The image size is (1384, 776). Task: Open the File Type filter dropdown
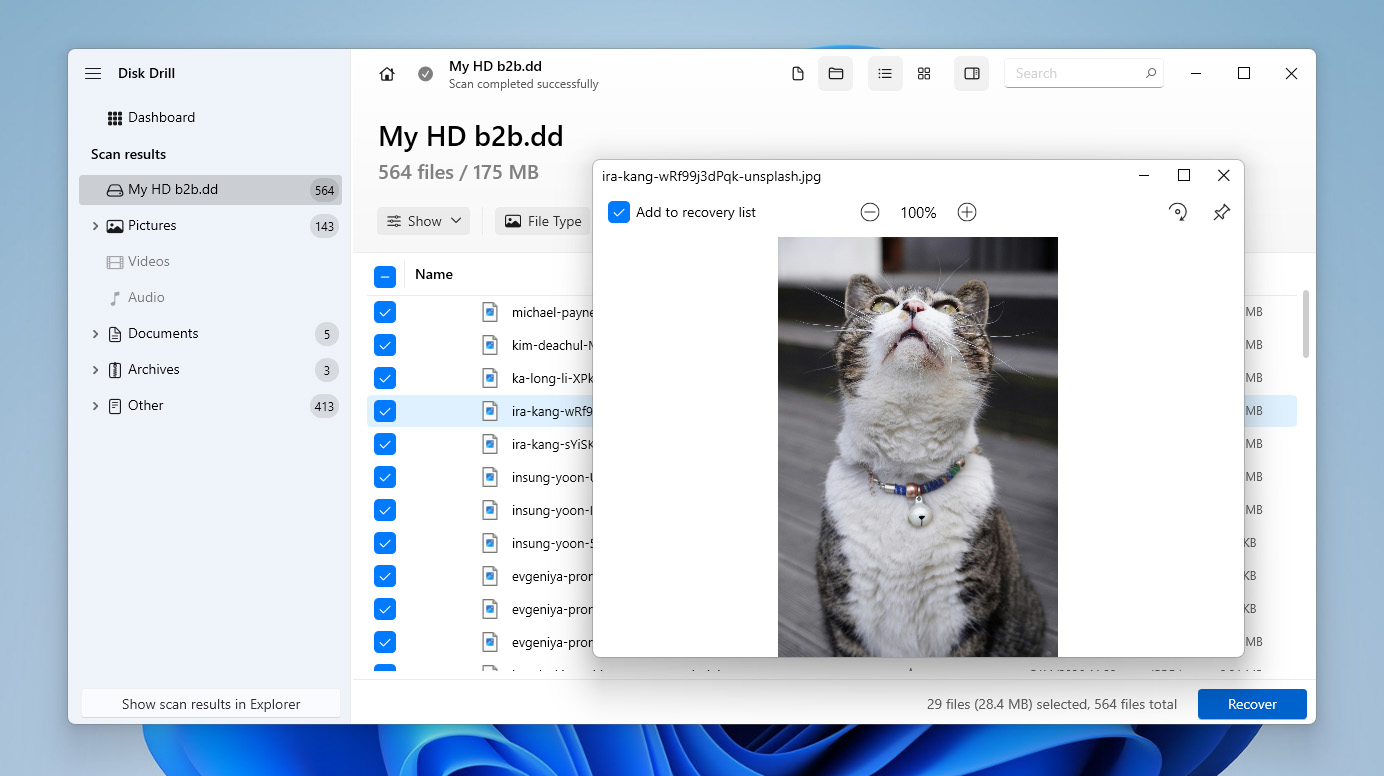pos(543,221)
